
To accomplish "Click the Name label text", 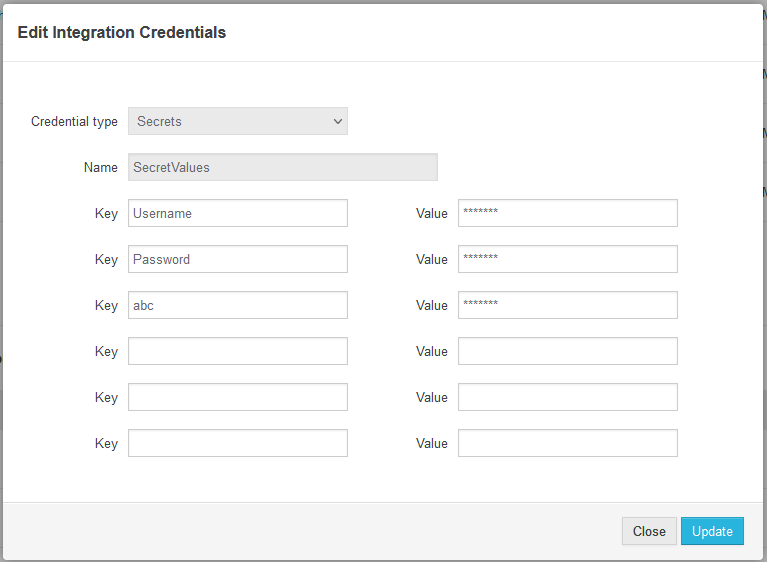I will (x=100, y=167).
